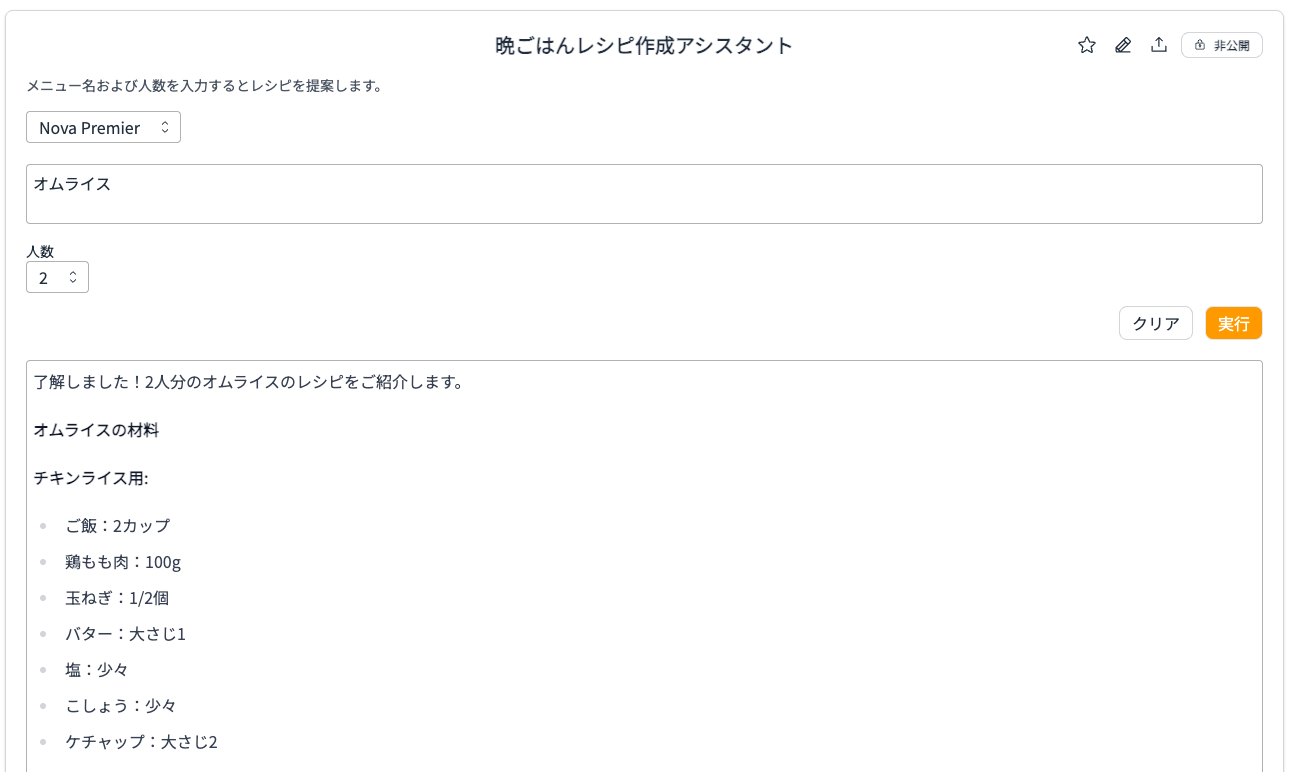Open the Nova Premier model dropdown
Viewport: 1289px width, 772px height.
(x=103, y=127)
